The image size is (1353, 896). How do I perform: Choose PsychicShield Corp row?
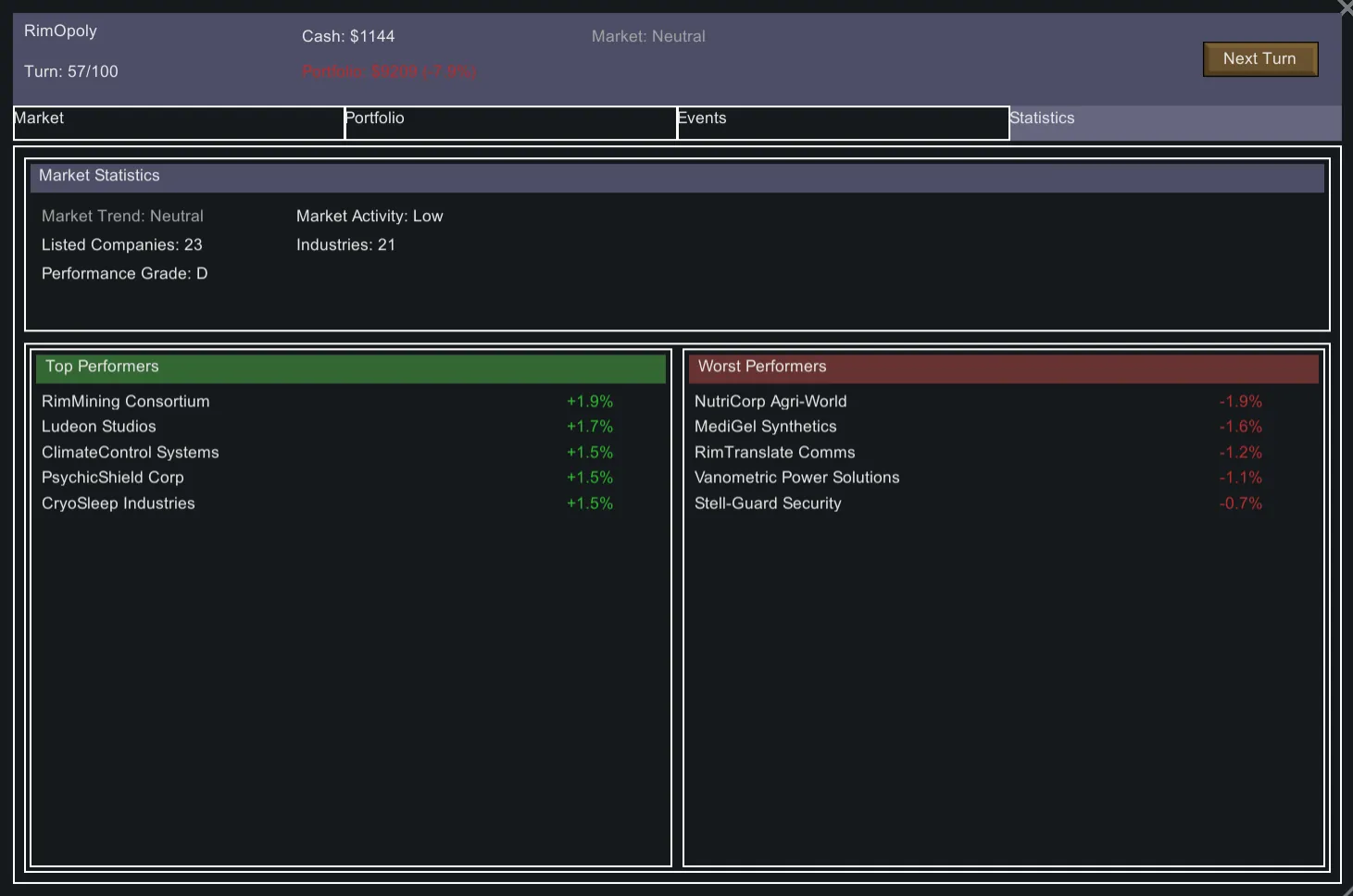(113, 478)
